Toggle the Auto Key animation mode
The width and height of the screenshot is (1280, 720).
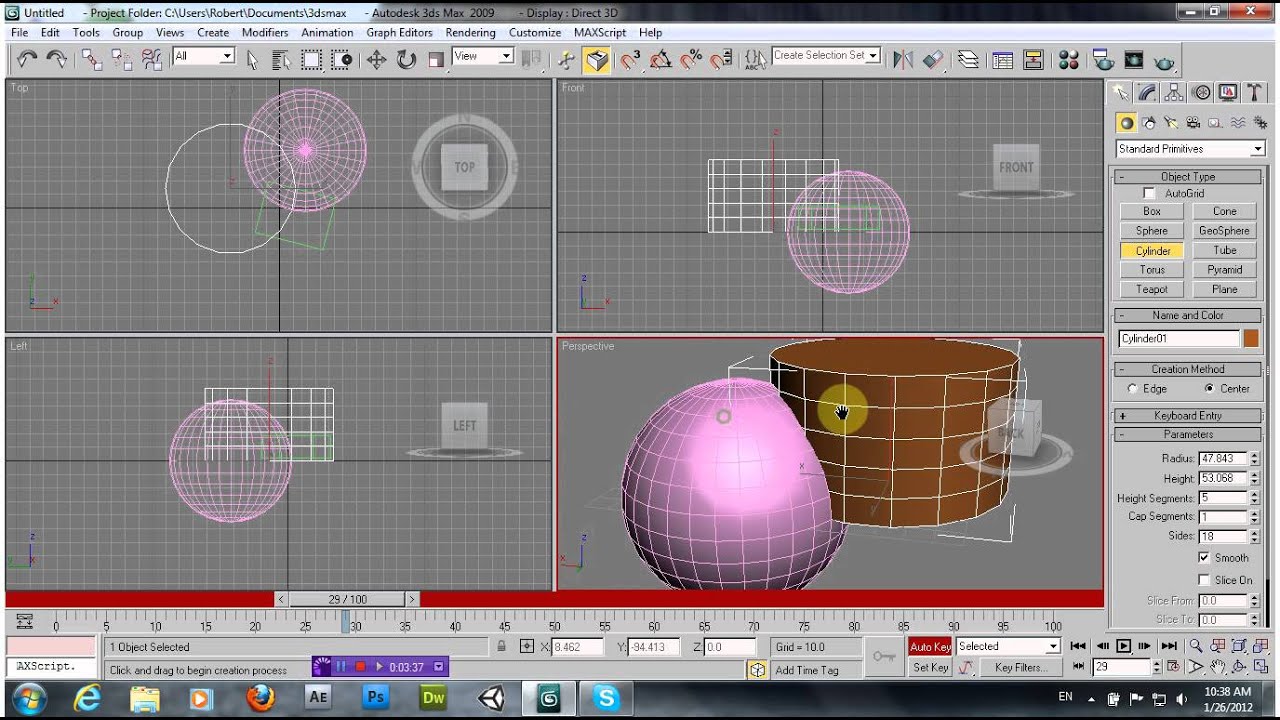click(930, 647)
